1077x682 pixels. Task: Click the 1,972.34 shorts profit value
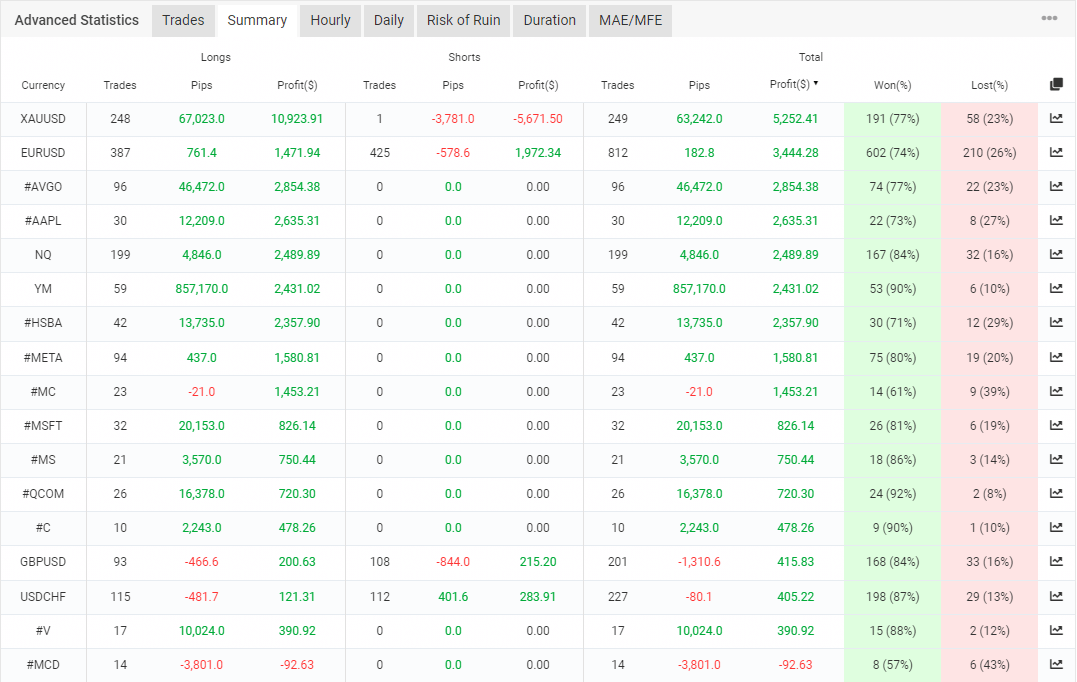coord(538,153)
